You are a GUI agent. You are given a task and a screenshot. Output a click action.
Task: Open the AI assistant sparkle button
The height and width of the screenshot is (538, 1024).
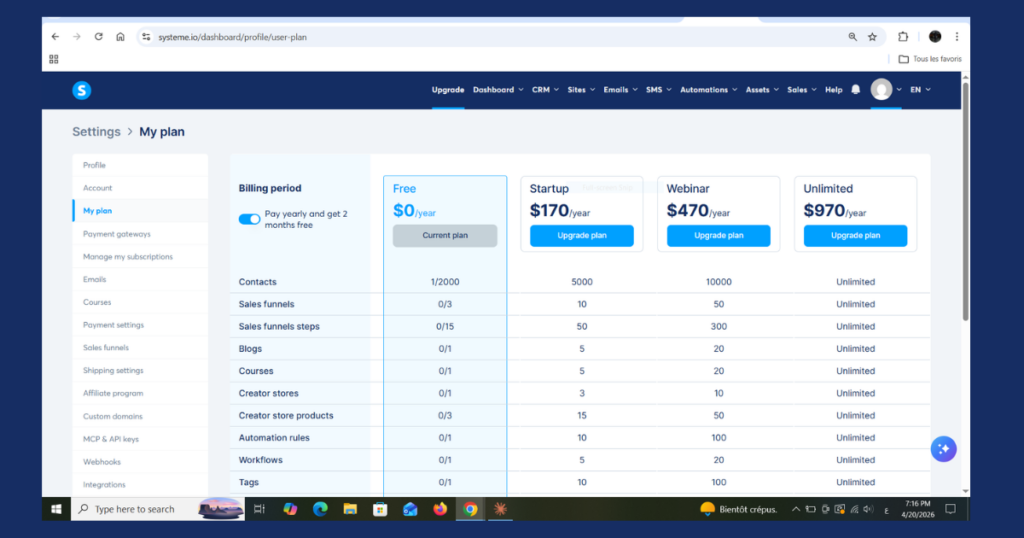[x=943, y=449]
